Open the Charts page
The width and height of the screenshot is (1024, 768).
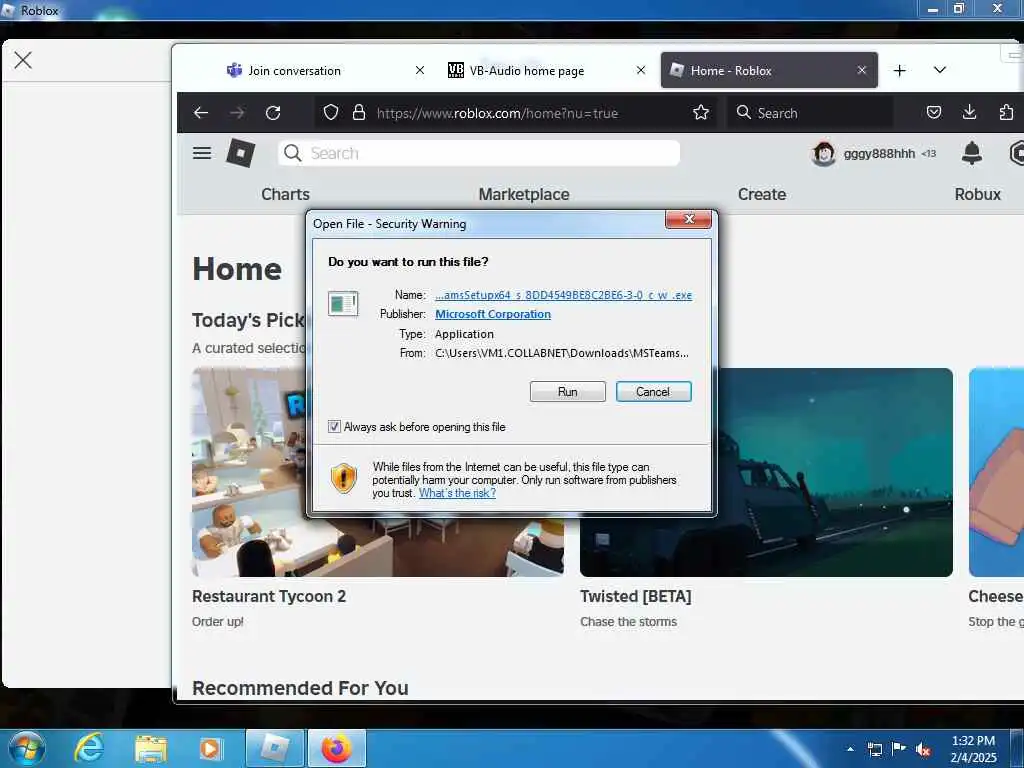click(x=285, y=194)
